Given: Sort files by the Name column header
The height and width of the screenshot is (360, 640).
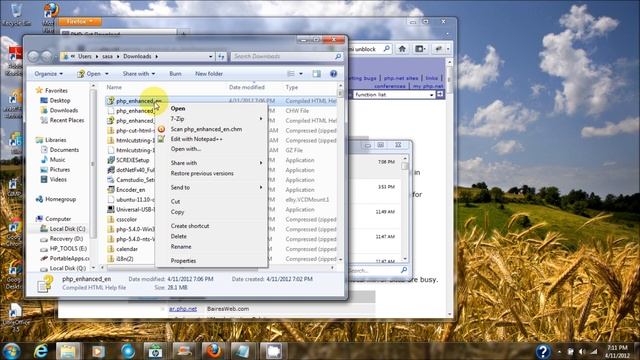Looking at the screenshot, I should (x=114, y=87).
